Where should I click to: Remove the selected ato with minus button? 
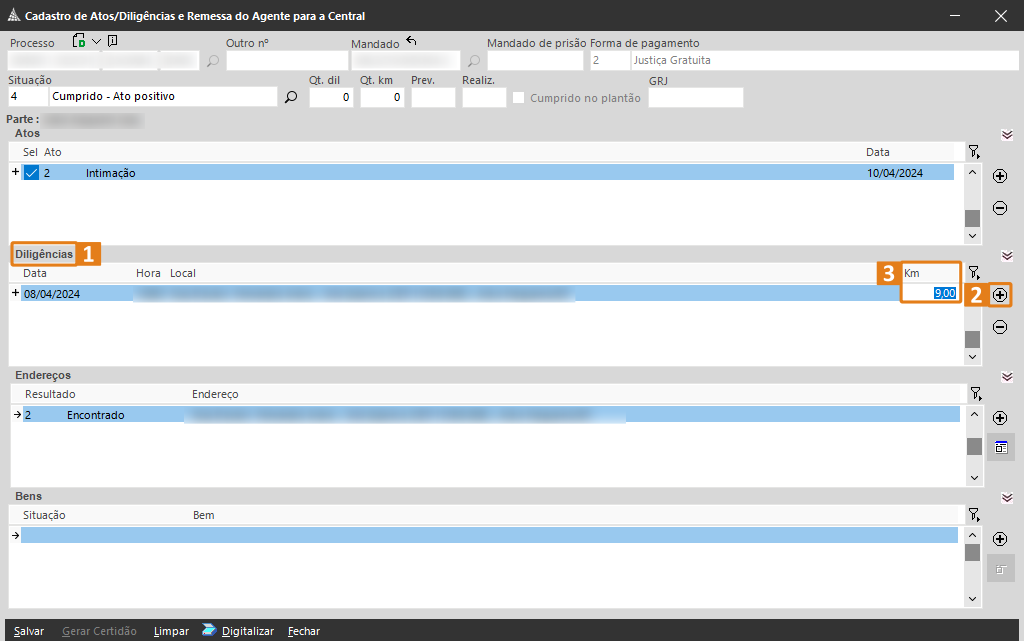tap(999, 208)
